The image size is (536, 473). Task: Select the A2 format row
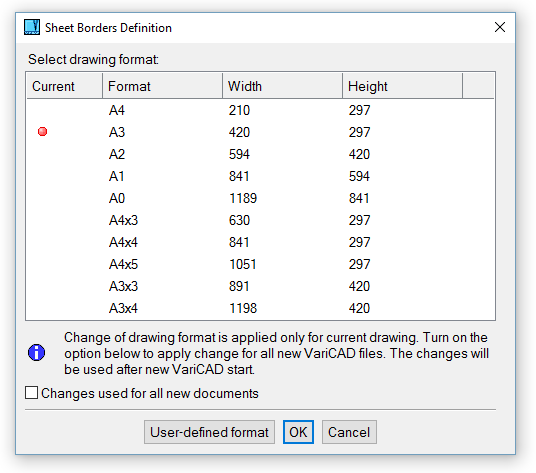pos(260,154)
